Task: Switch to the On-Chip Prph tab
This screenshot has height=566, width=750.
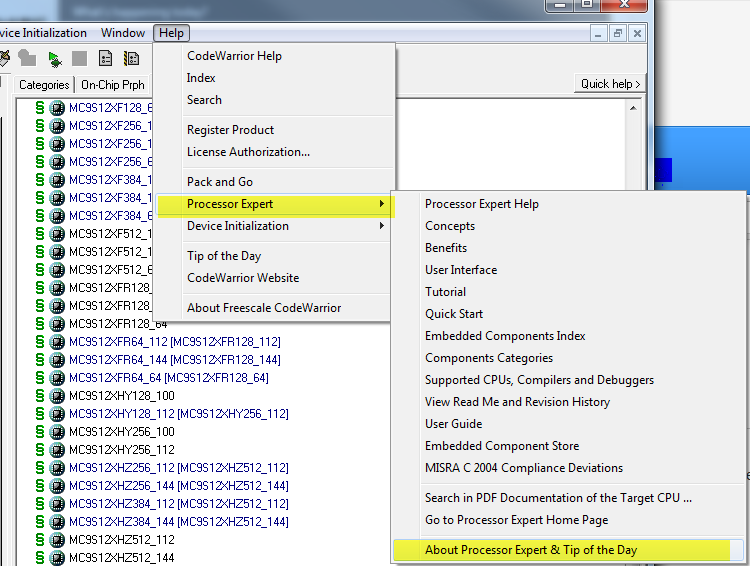Action: 113,85
